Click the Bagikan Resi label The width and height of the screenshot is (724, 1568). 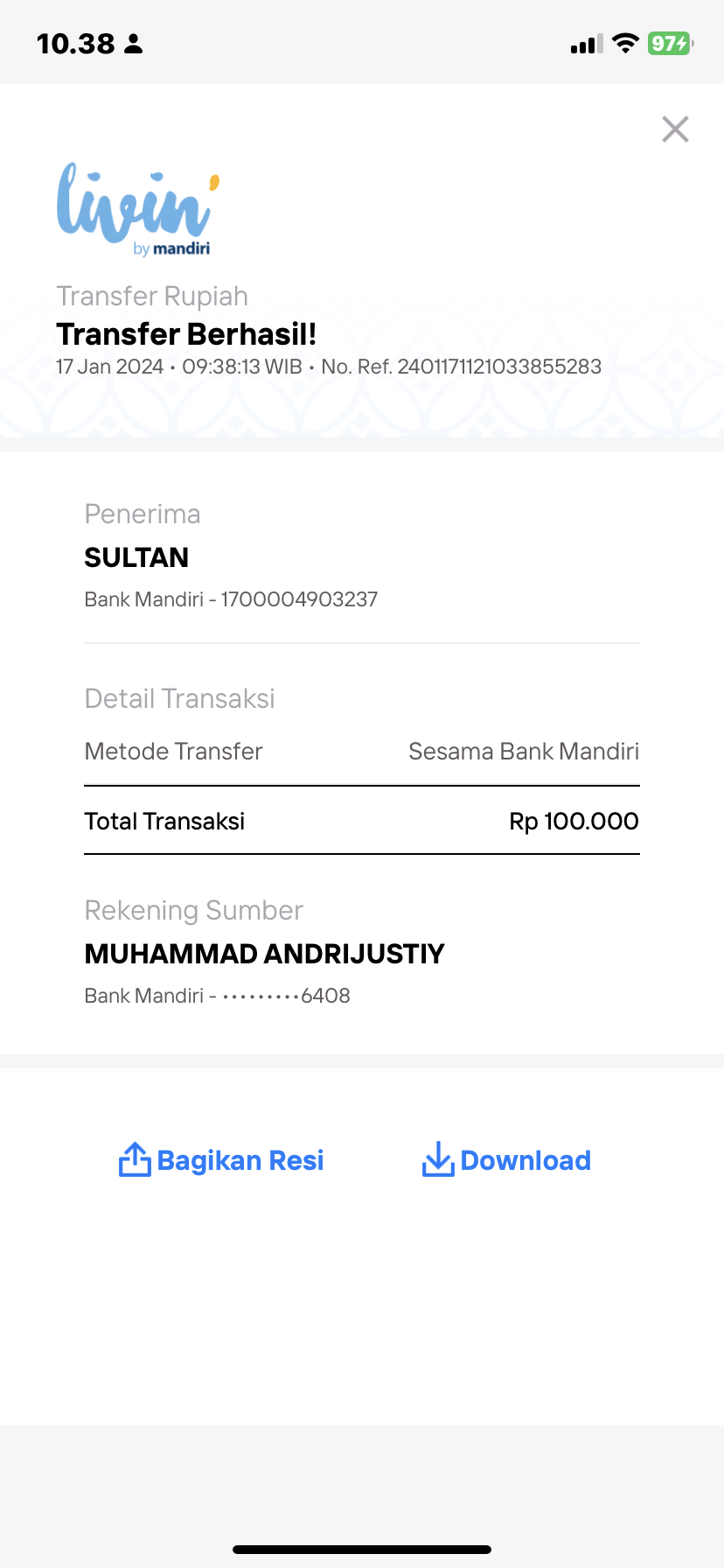[x=240, y=1160]
